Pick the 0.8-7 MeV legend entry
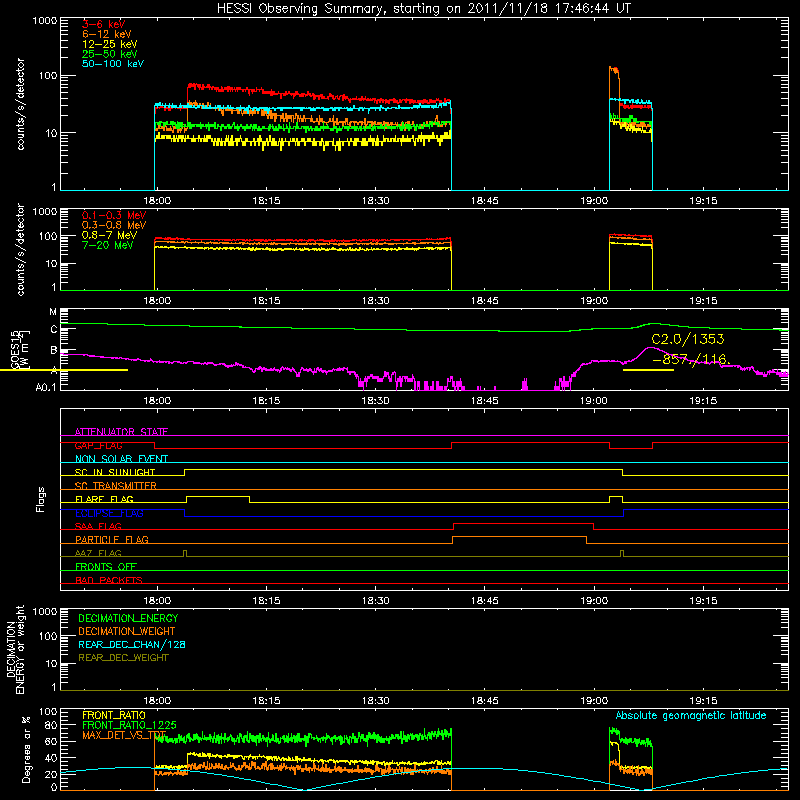This screenshot has width=800, height=800. click(x=110, y=235)
